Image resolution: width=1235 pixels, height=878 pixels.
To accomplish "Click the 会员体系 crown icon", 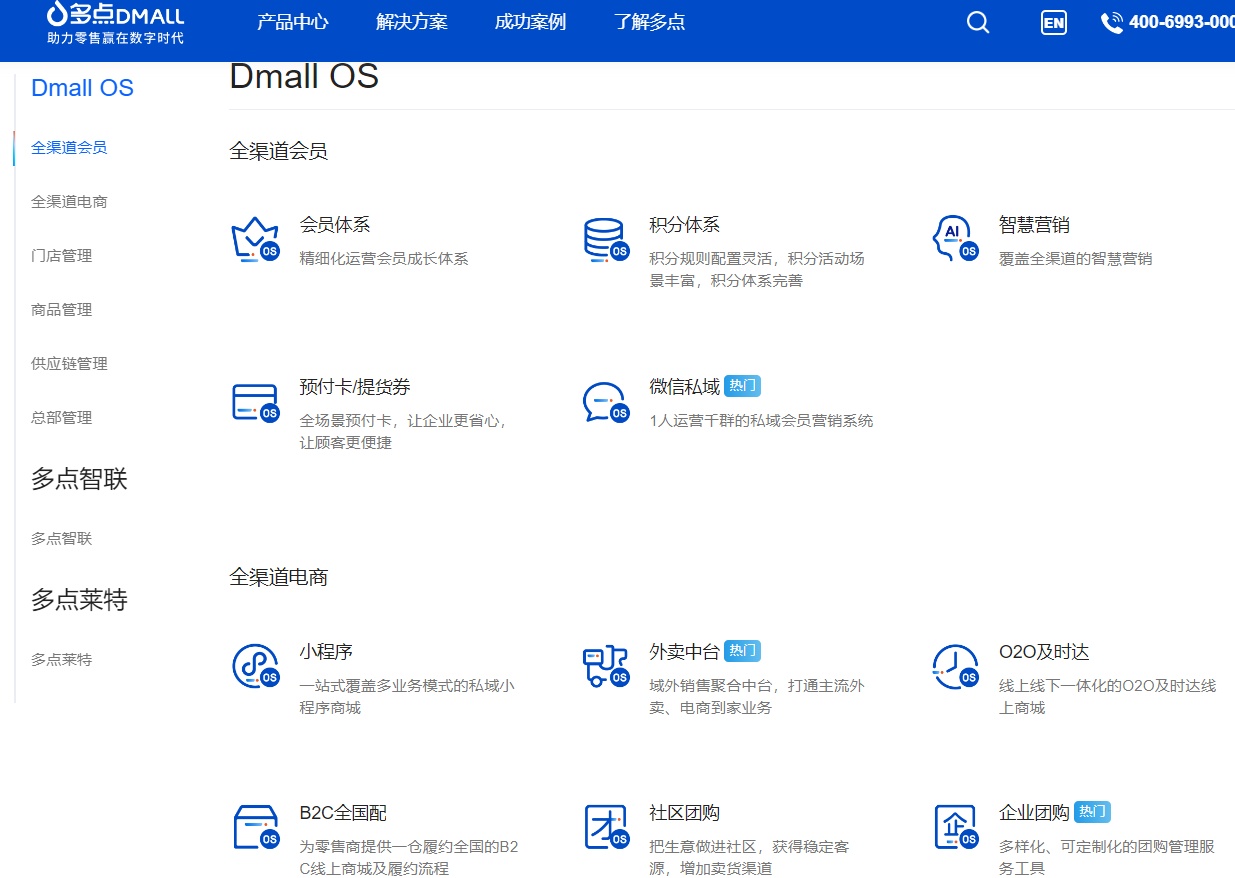I will coord(255,240).
